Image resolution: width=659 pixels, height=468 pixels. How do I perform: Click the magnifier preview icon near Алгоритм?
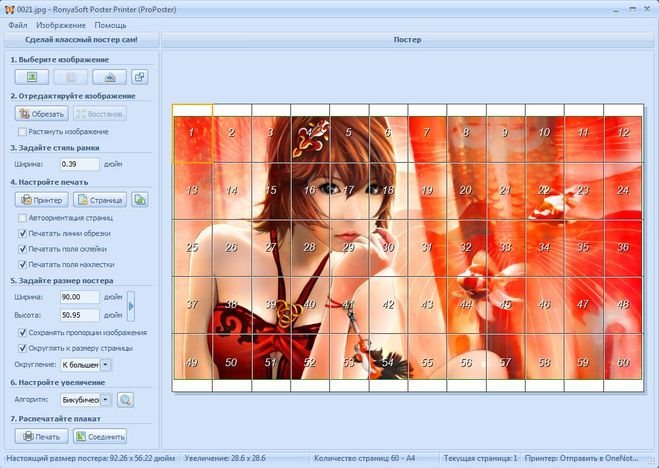[125, 399]
